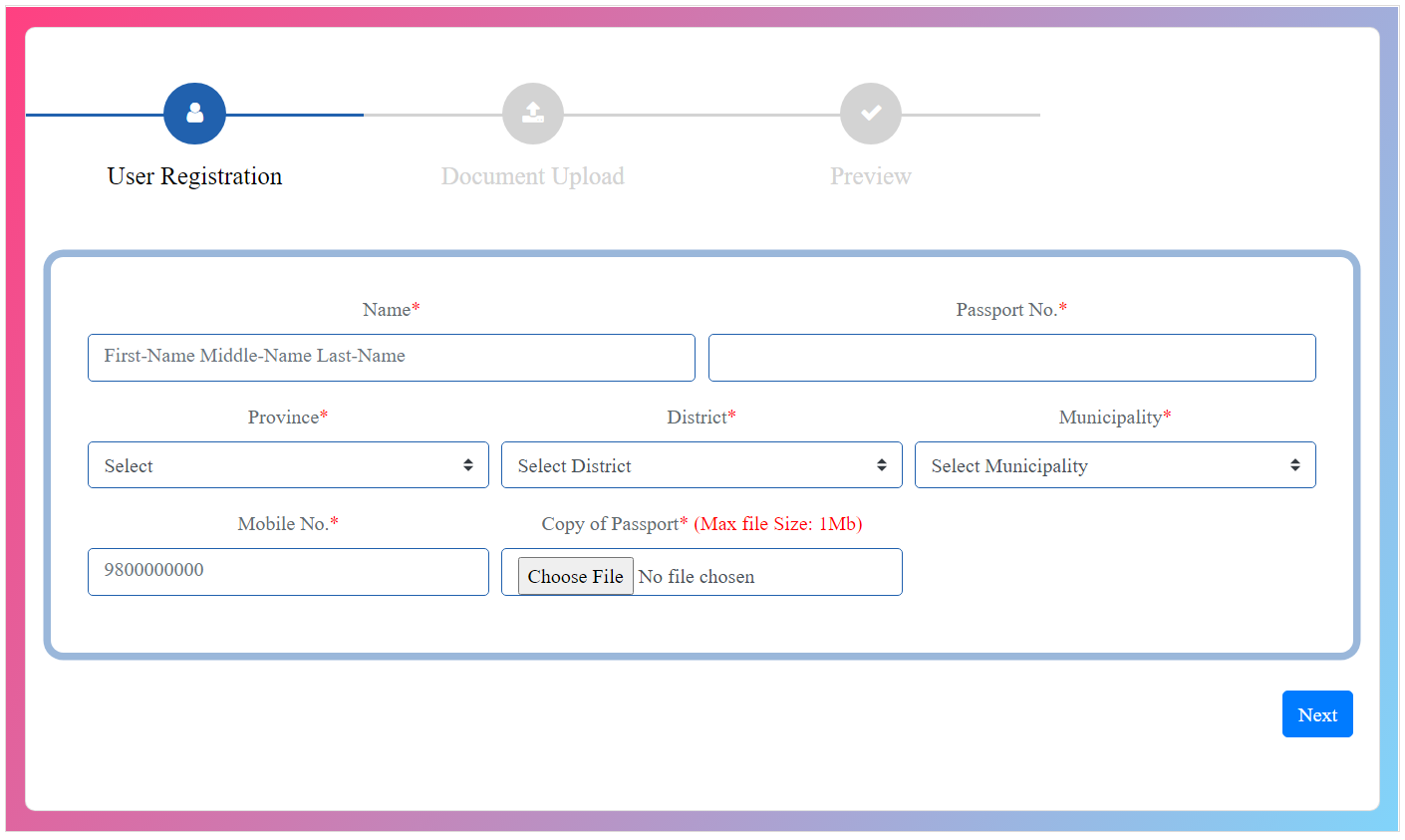This screenshot has width=1405, height=840.
Task: Focus the Name input field
Action: click(391, 357)
